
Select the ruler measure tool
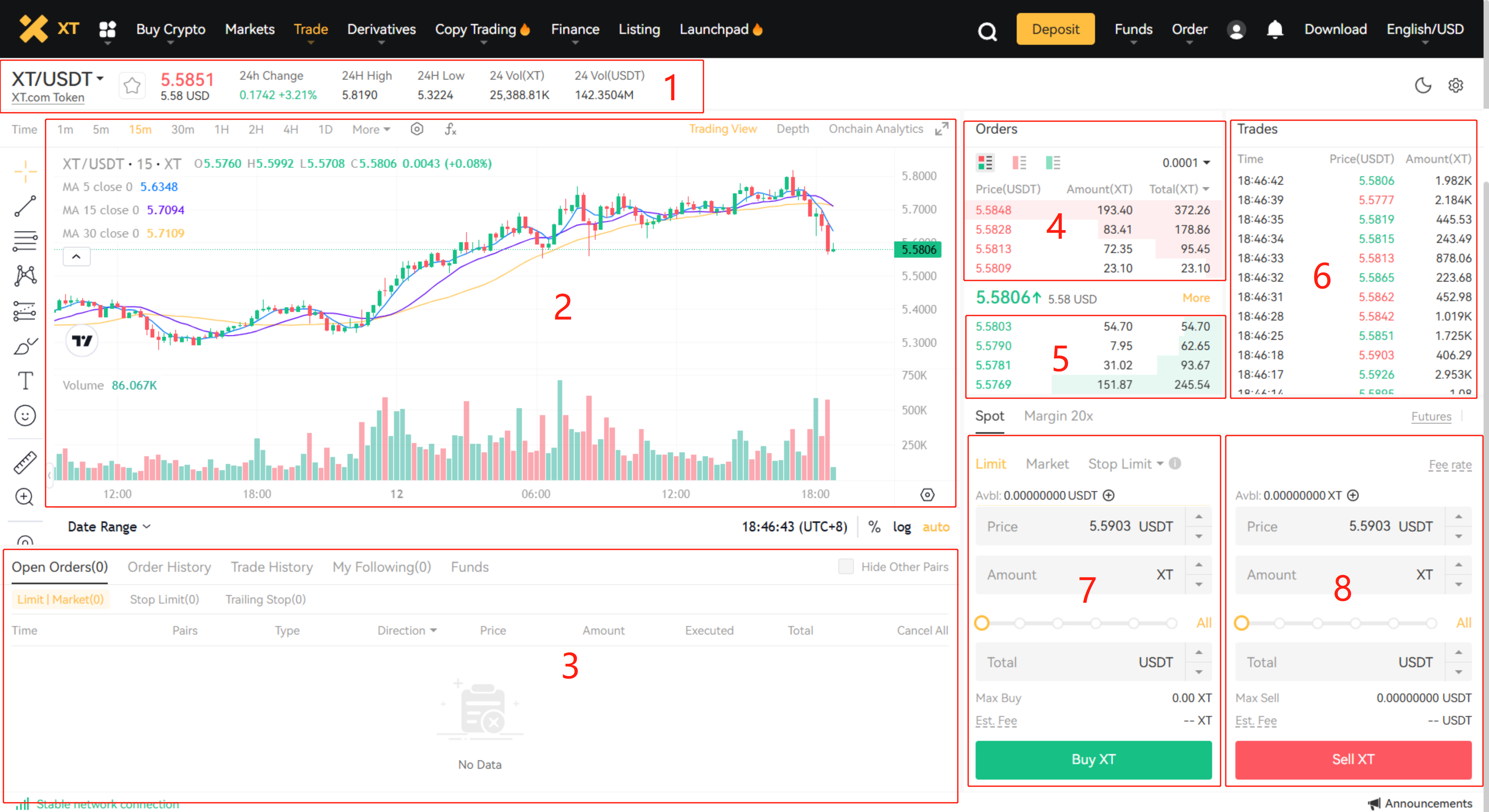click(x=25, y=462)
